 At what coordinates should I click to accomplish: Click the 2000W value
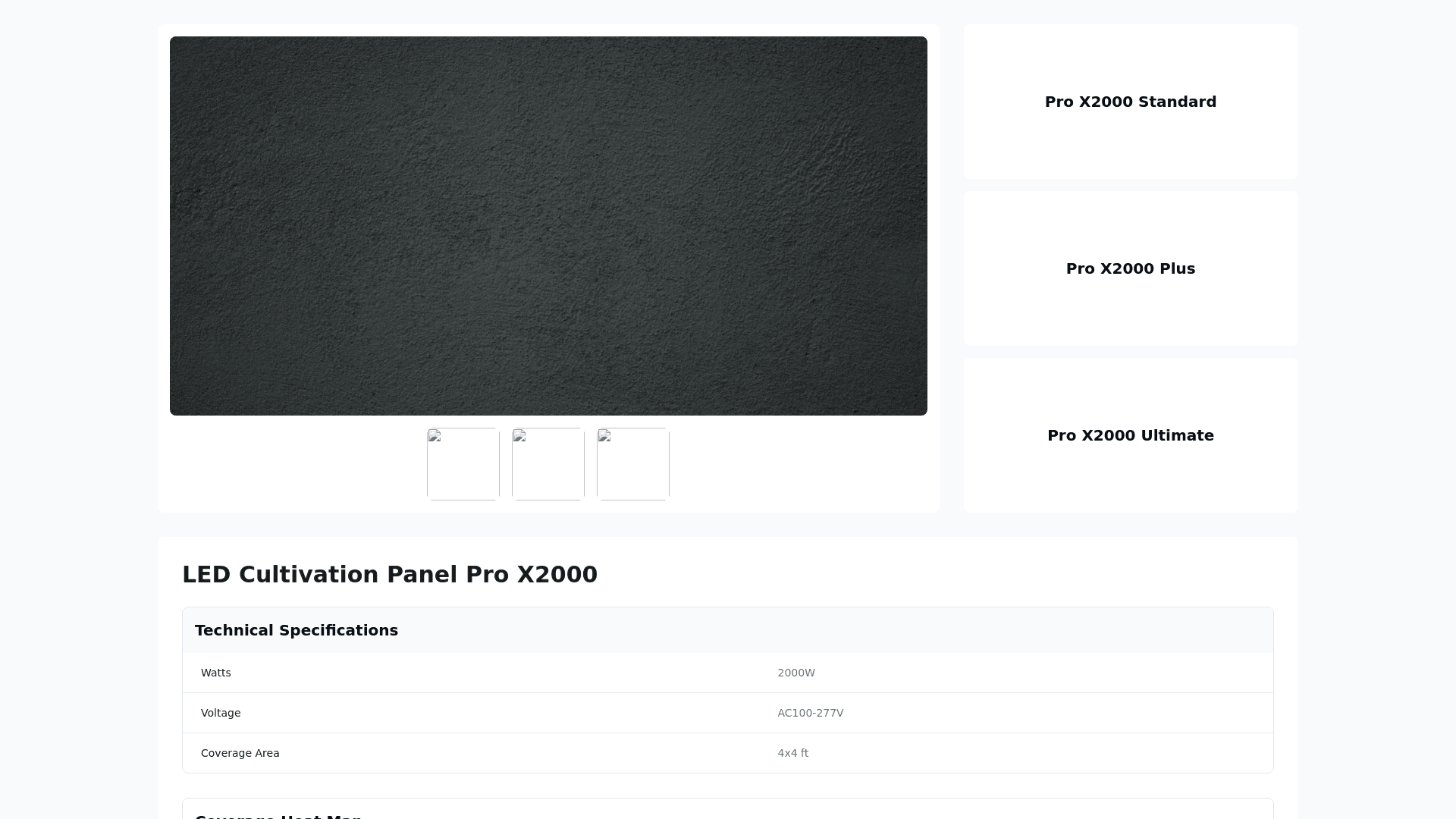[796, 673]
